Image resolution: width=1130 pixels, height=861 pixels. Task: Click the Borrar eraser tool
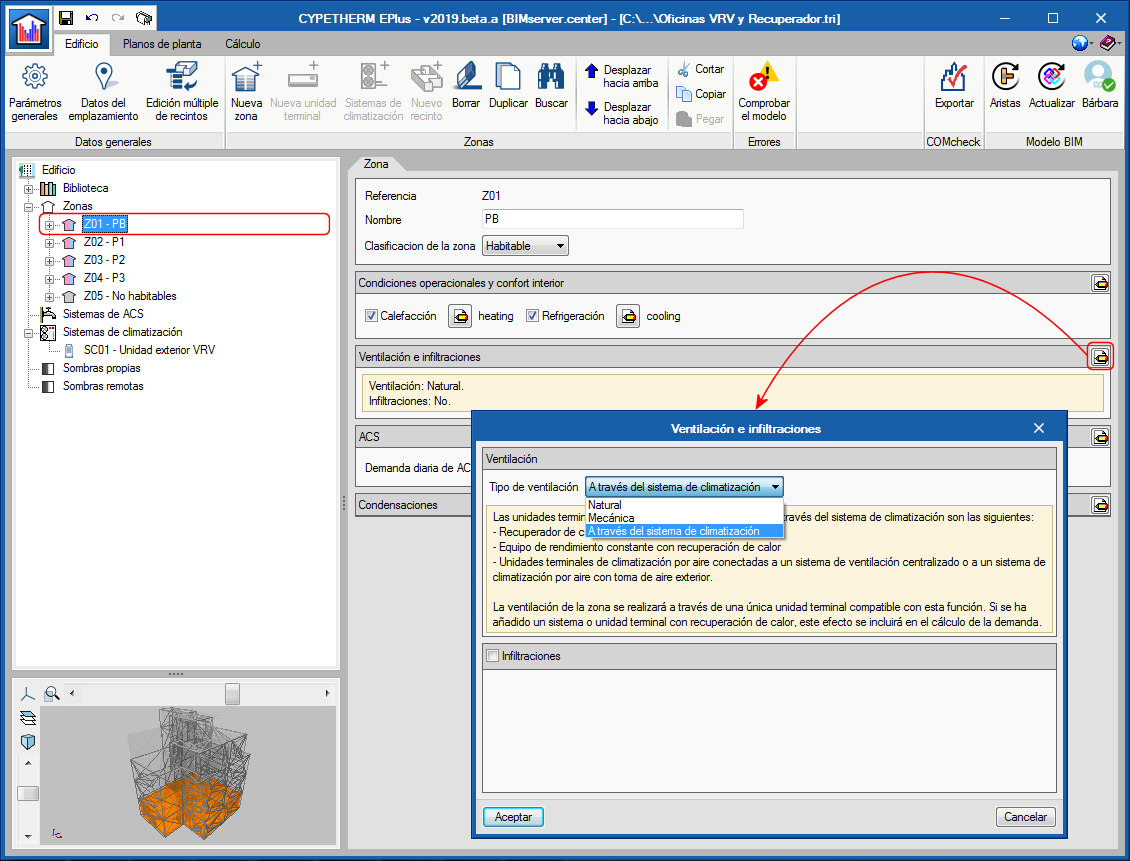pos(466,86)
